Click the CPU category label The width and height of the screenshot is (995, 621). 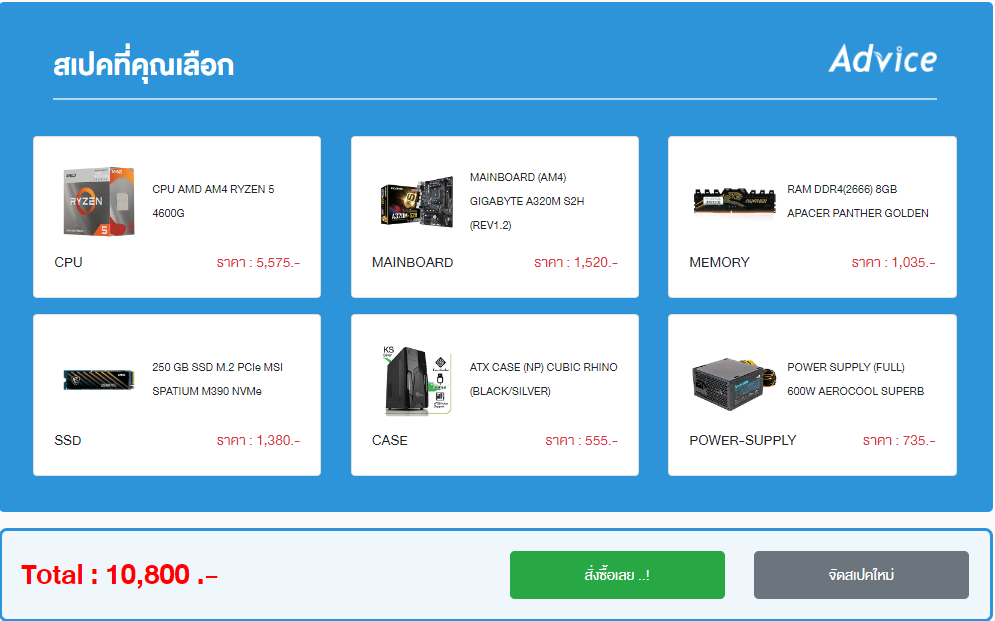tap(69, 263)
